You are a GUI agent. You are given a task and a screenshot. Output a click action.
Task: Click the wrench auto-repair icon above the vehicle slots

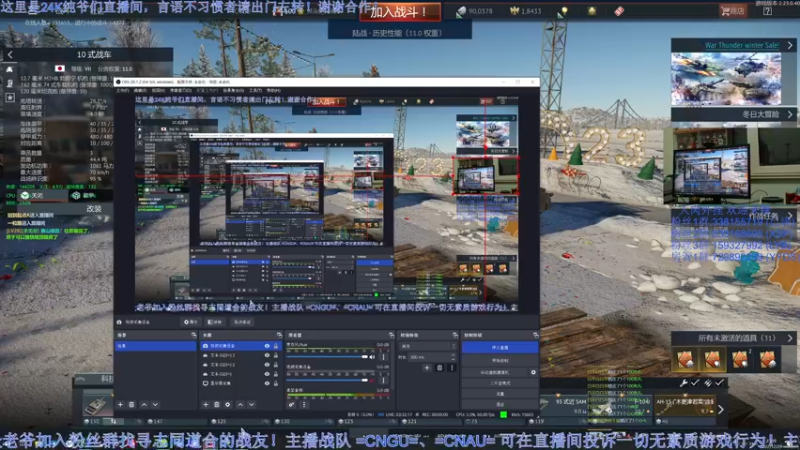click(x=684, y=383)
